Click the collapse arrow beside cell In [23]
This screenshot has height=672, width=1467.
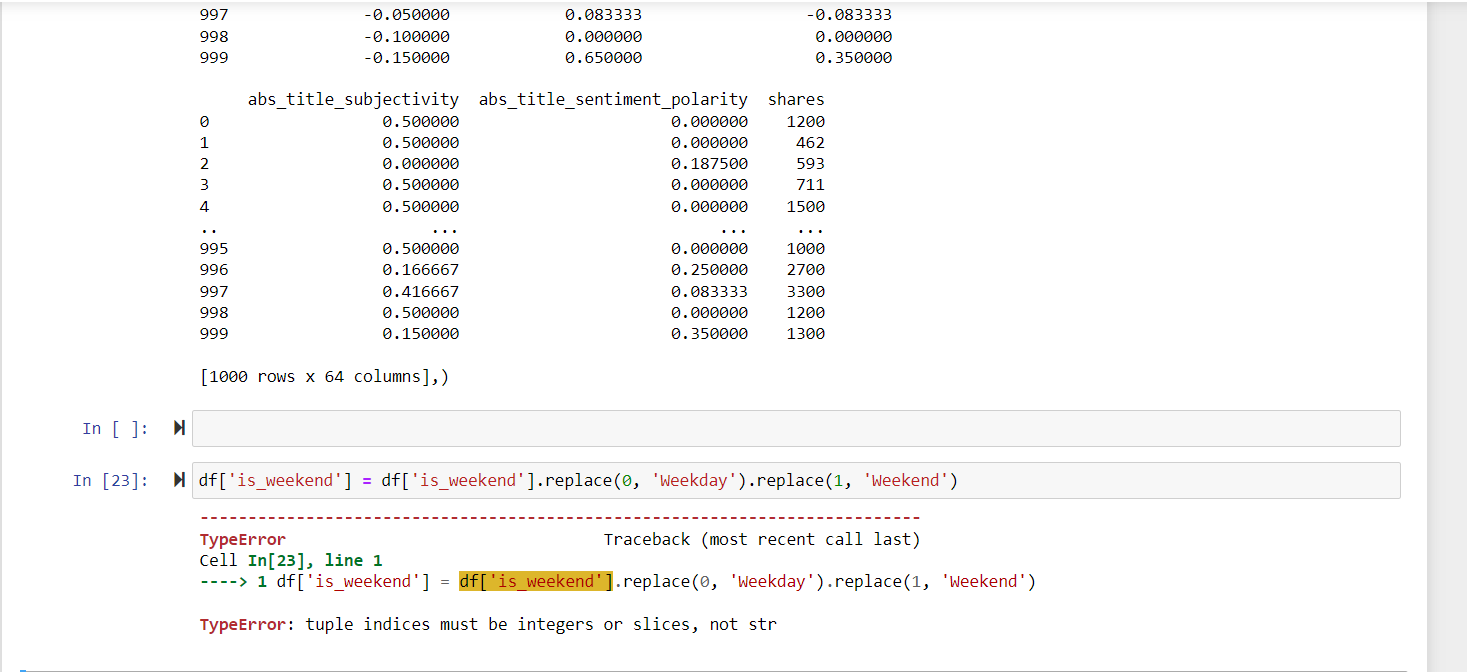coord(178,479)
